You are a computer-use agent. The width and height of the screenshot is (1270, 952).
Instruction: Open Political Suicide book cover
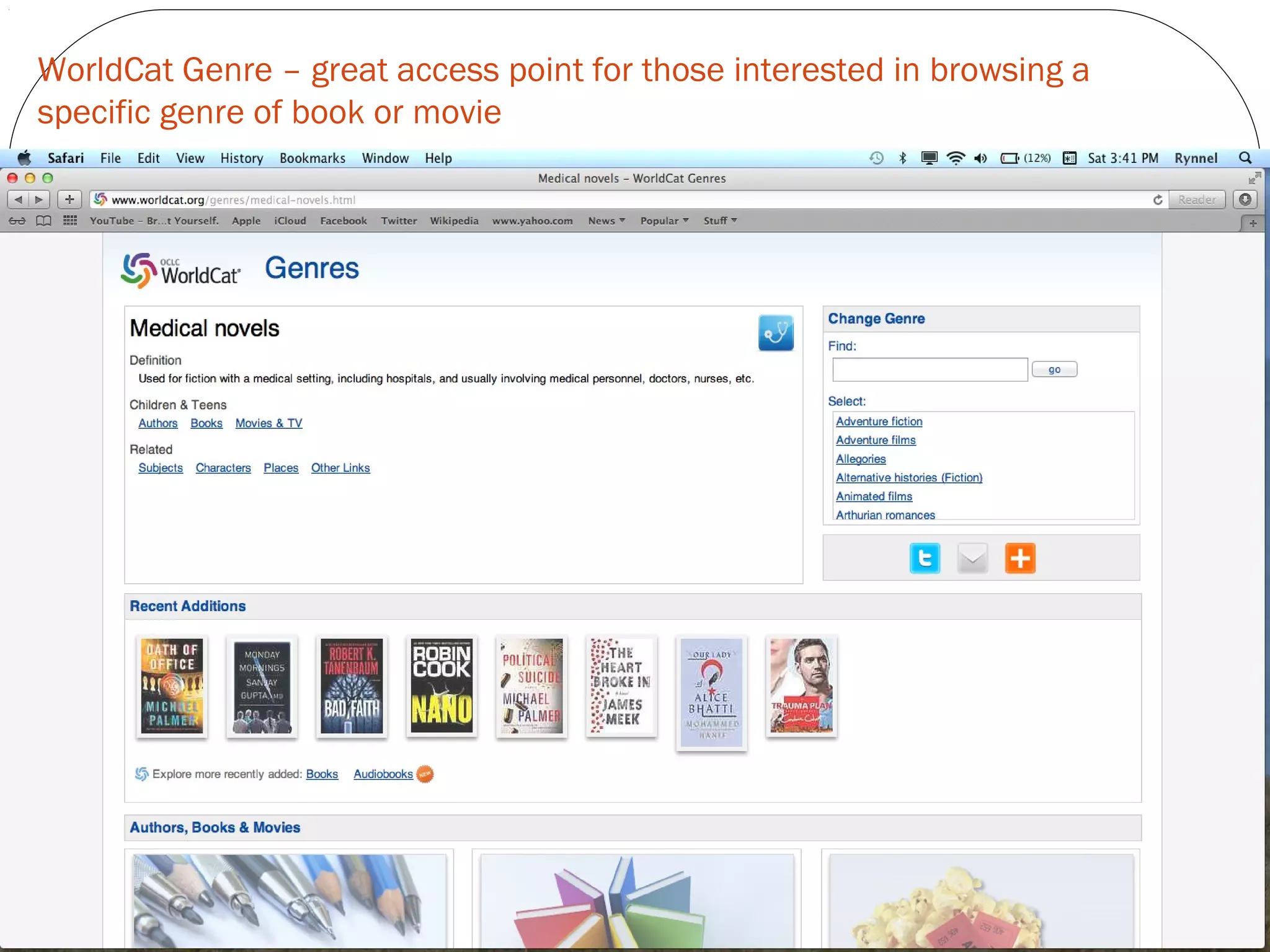[531, 686]
